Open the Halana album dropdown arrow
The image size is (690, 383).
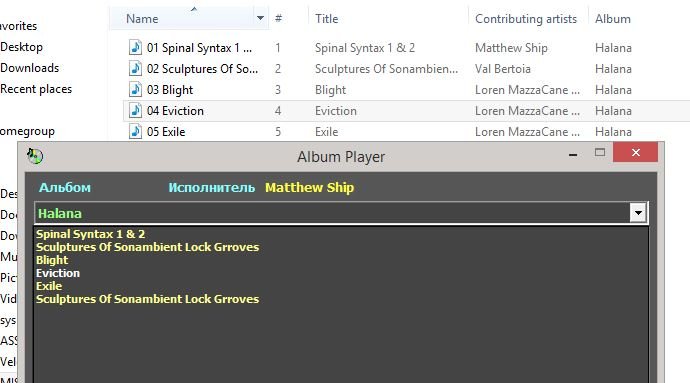pos(638,214)
